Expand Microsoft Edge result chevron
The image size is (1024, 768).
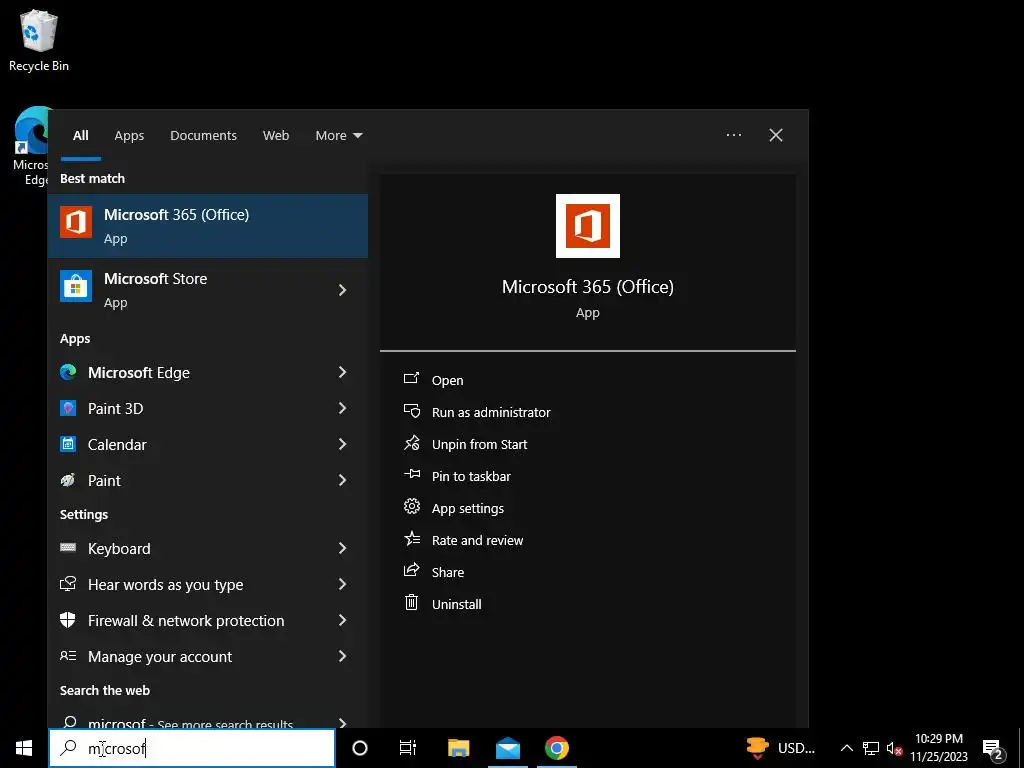click(342, 372)
